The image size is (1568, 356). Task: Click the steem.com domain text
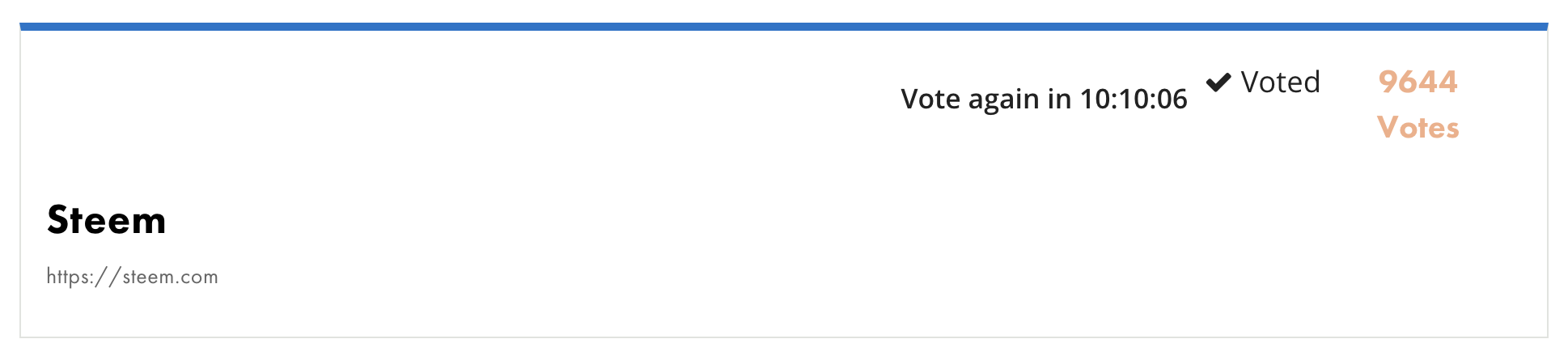pyautogui.click(x=170, y=277)
